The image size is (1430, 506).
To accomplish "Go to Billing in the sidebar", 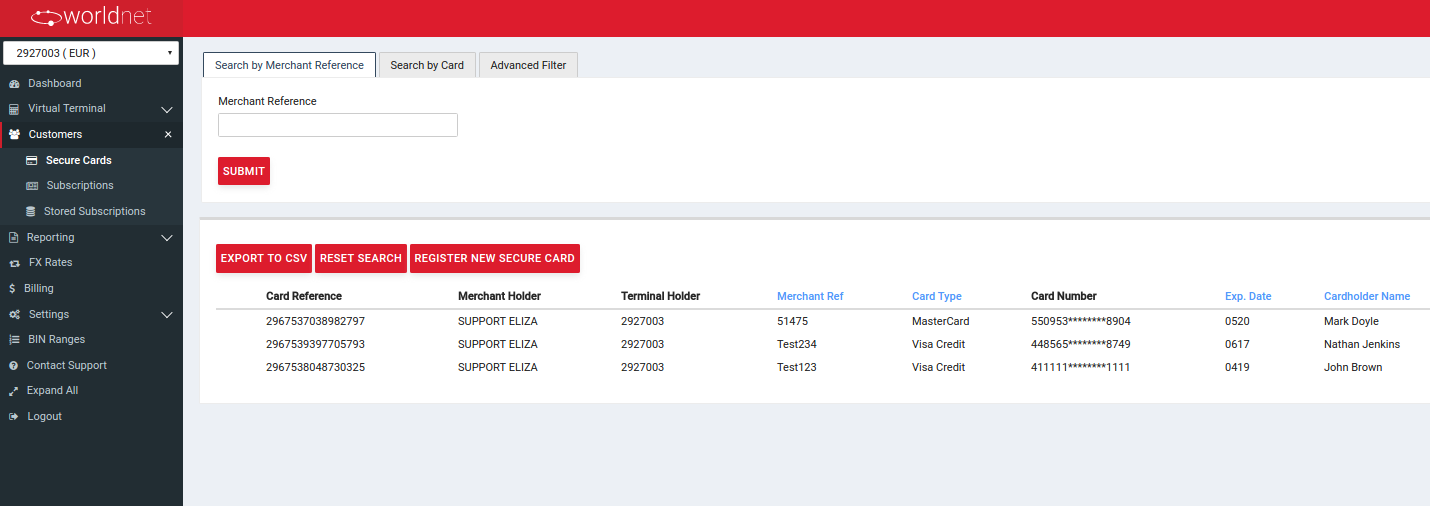I will (39, 288).
